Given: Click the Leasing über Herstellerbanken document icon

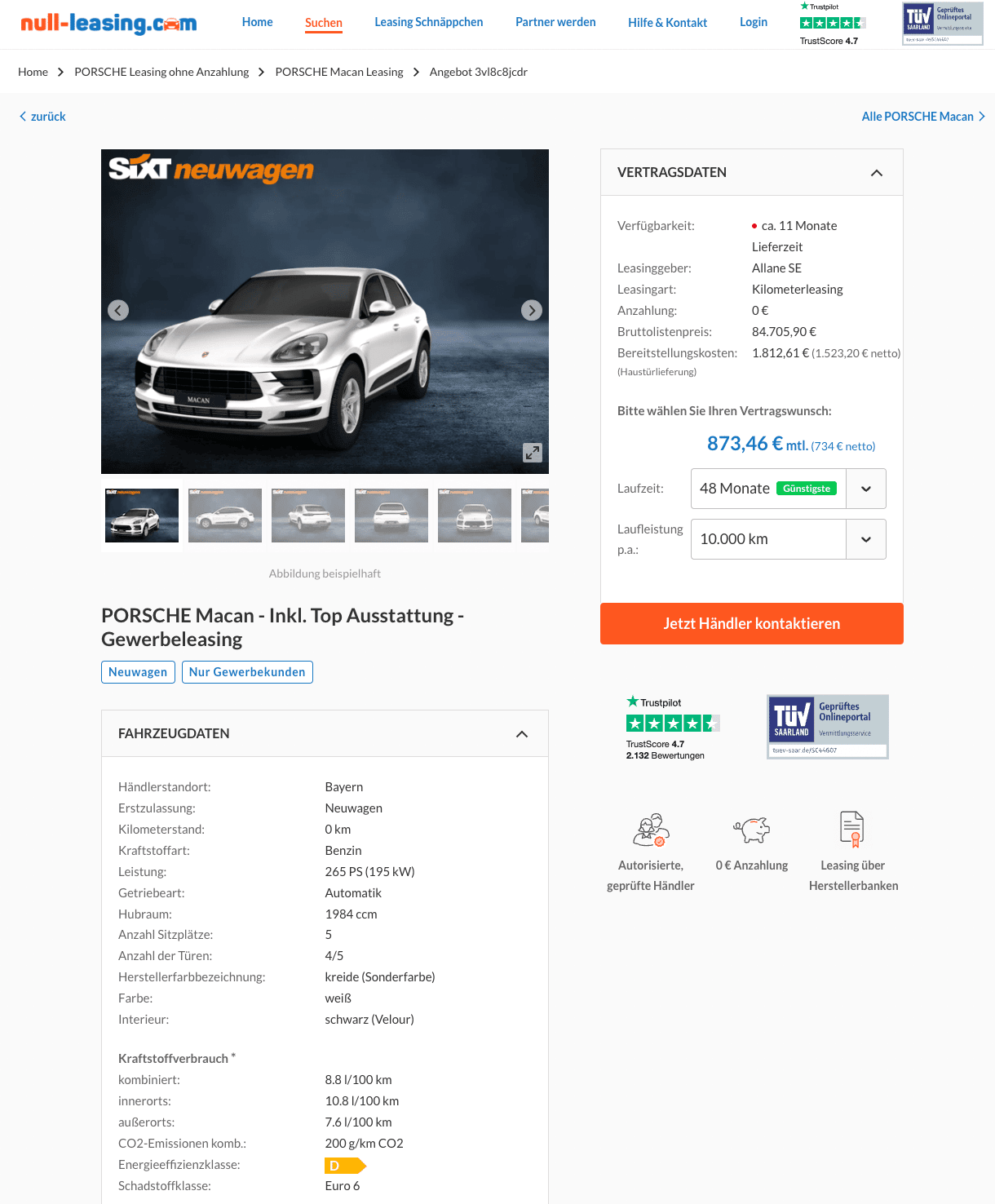Looking at the screenshot, I should click(852, 830).
